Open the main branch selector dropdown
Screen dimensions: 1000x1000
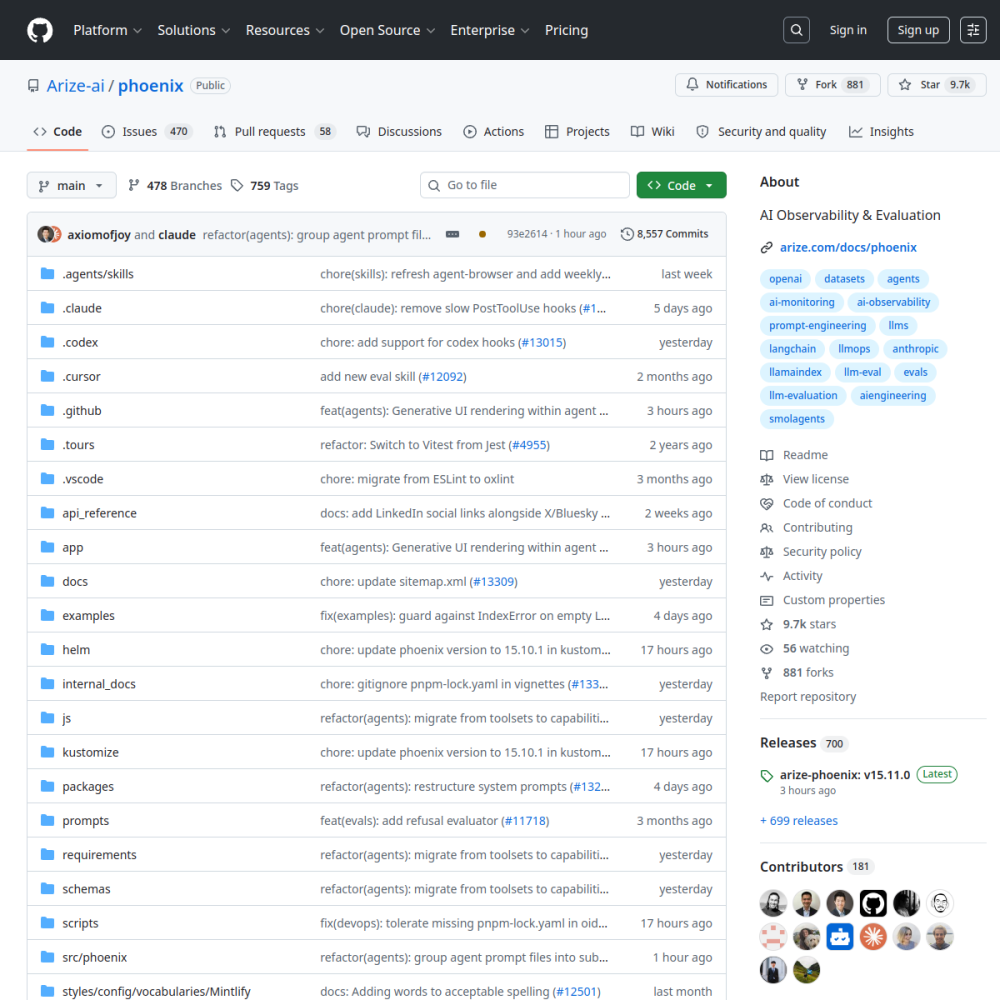[71, 185]
